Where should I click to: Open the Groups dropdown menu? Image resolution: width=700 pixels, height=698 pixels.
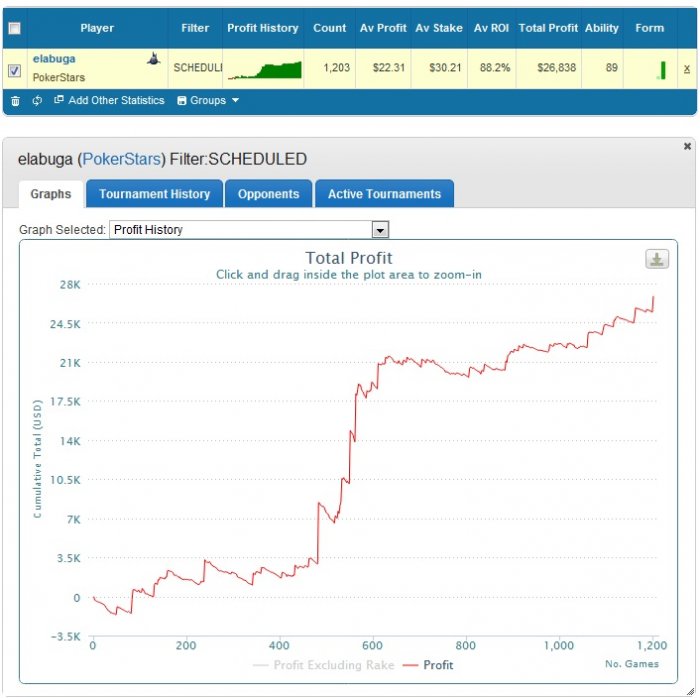tap(208, 100)
